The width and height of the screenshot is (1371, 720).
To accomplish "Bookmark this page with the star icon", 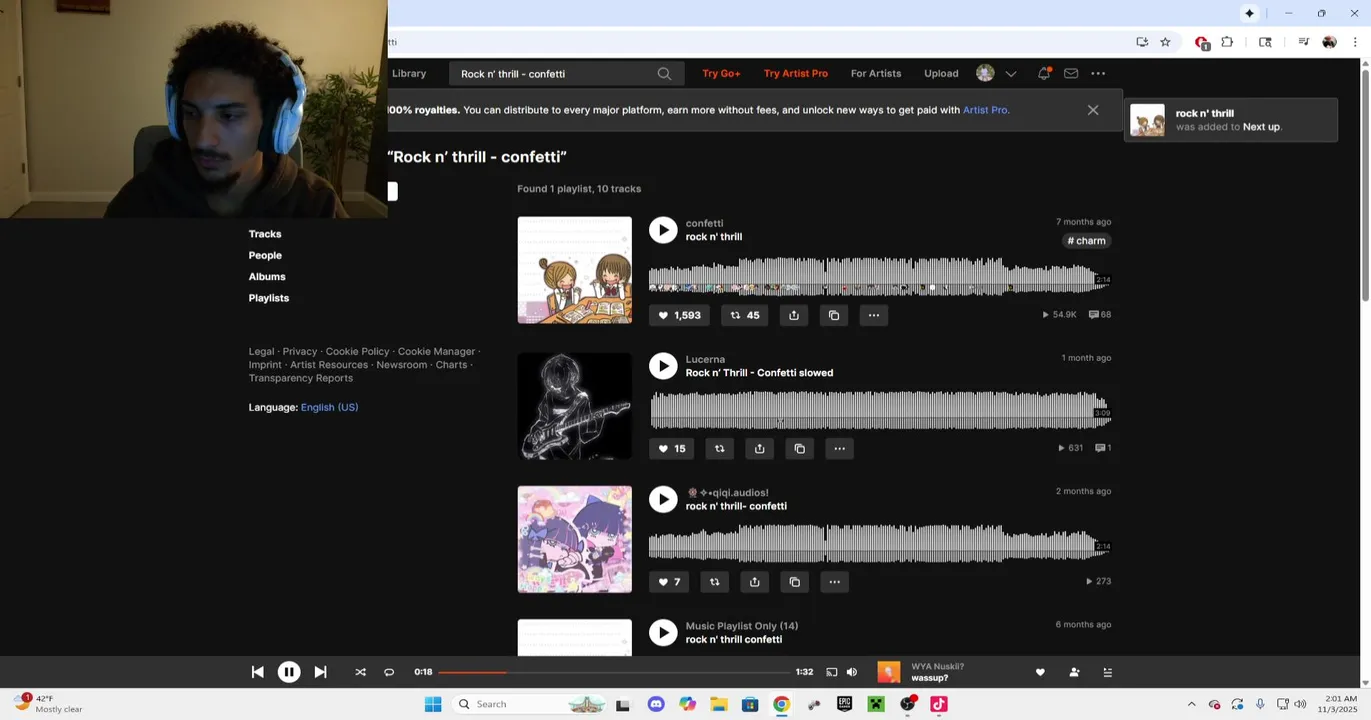I will (1165, 42).
